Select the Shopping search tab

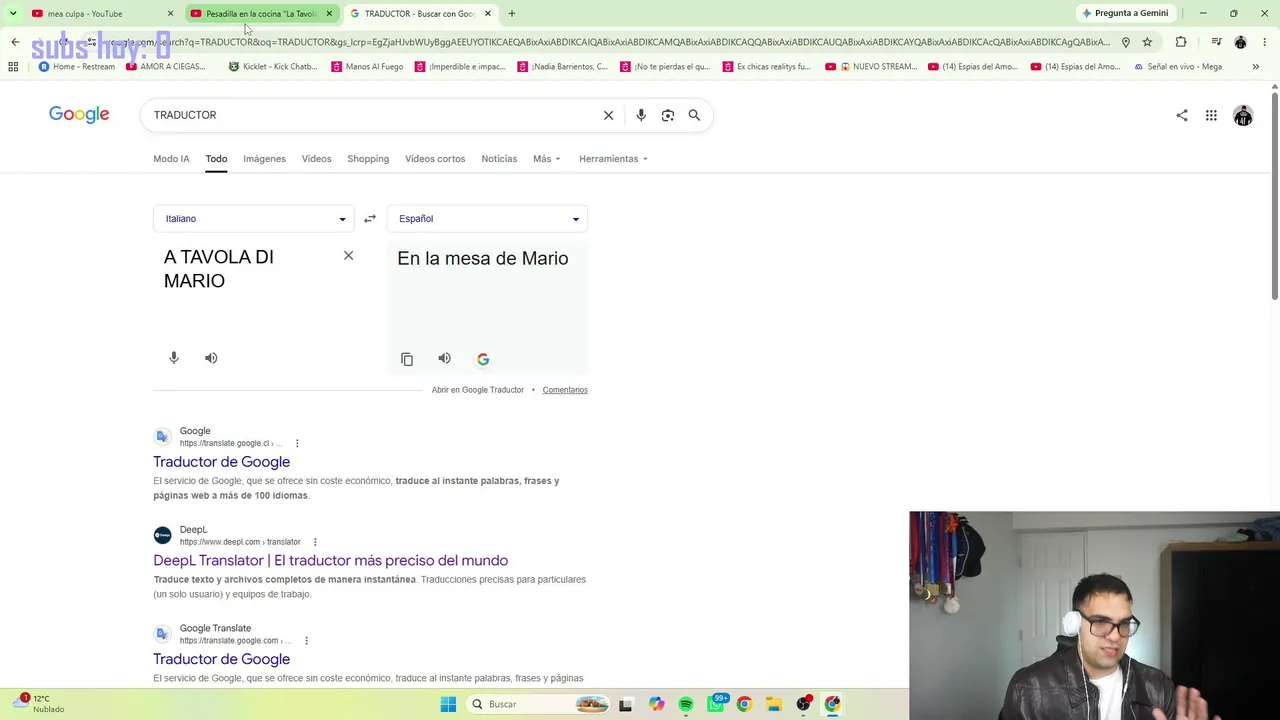pyautogui.click(x=368, y=159)
